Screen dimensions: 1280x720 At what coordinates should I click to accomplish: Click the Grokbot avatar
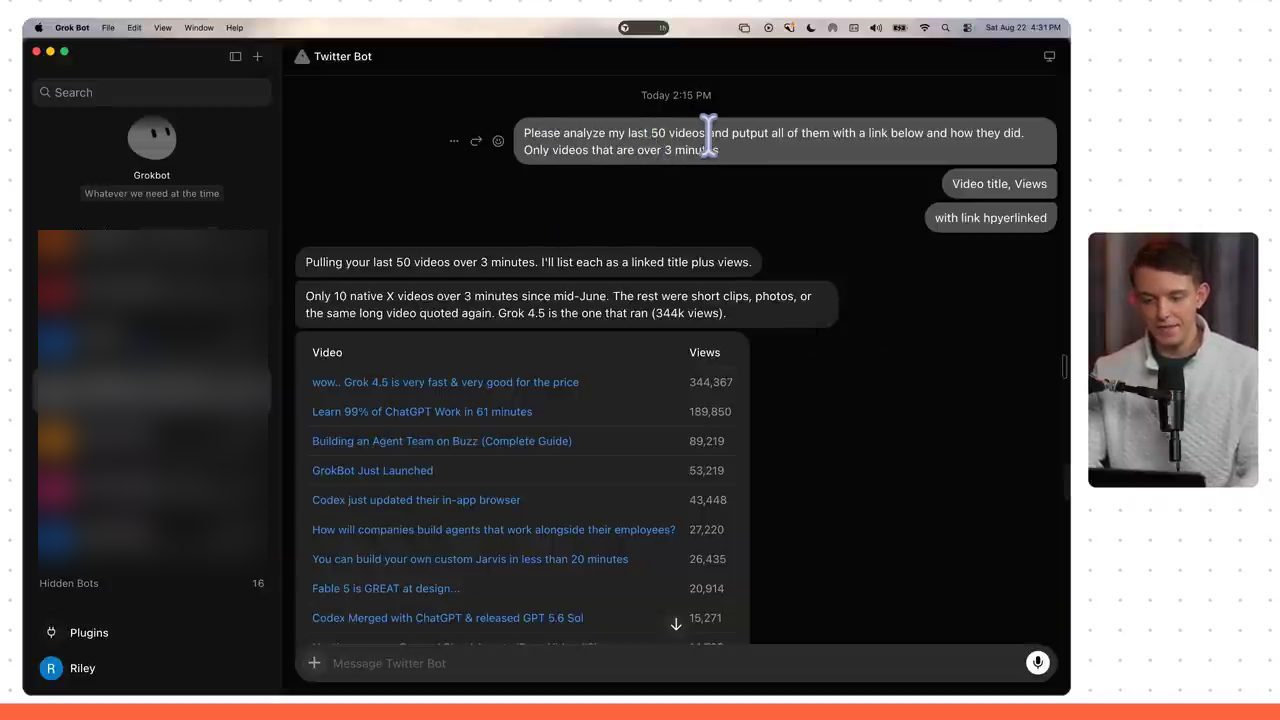click(x=152, y=137)
